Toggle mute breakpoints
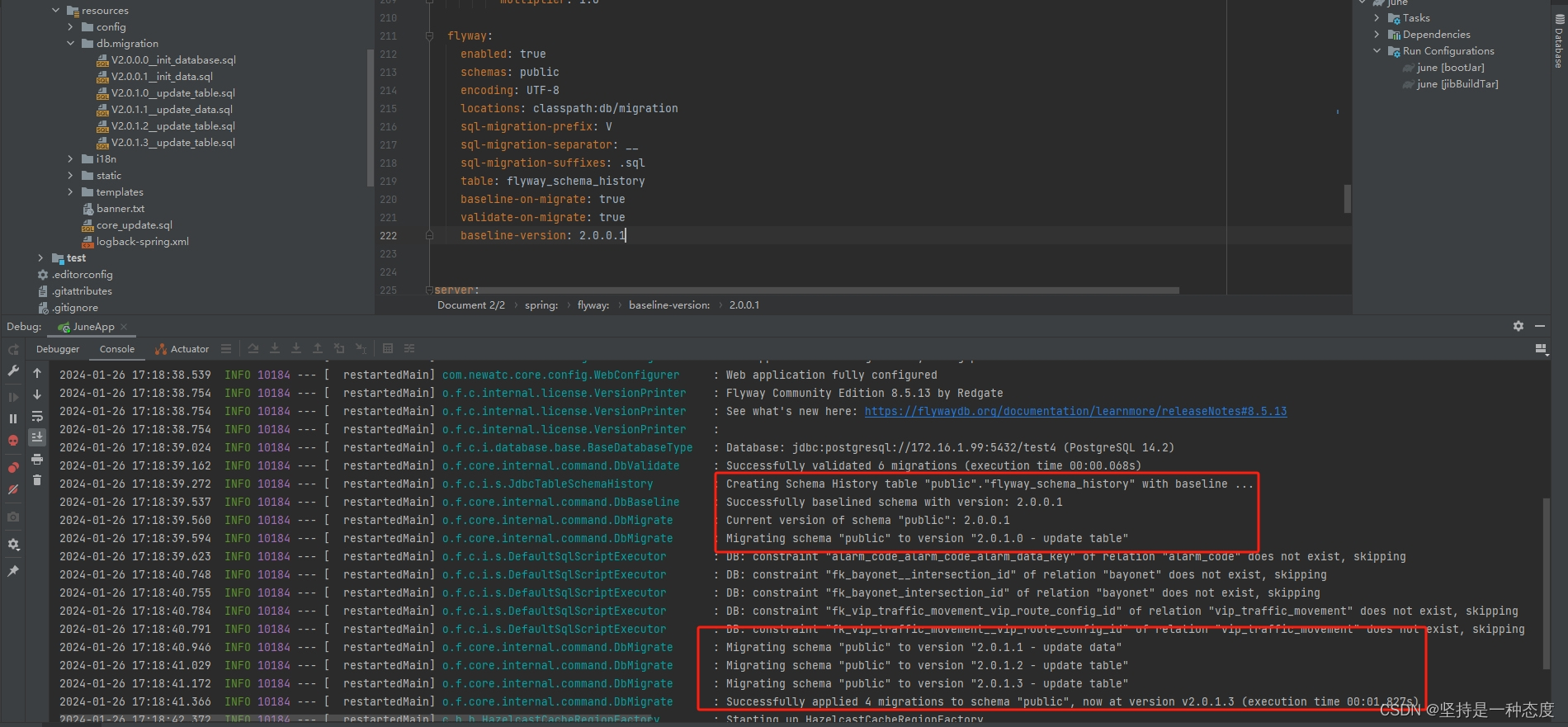This screenshot has width=1568, height=727. 13,489
